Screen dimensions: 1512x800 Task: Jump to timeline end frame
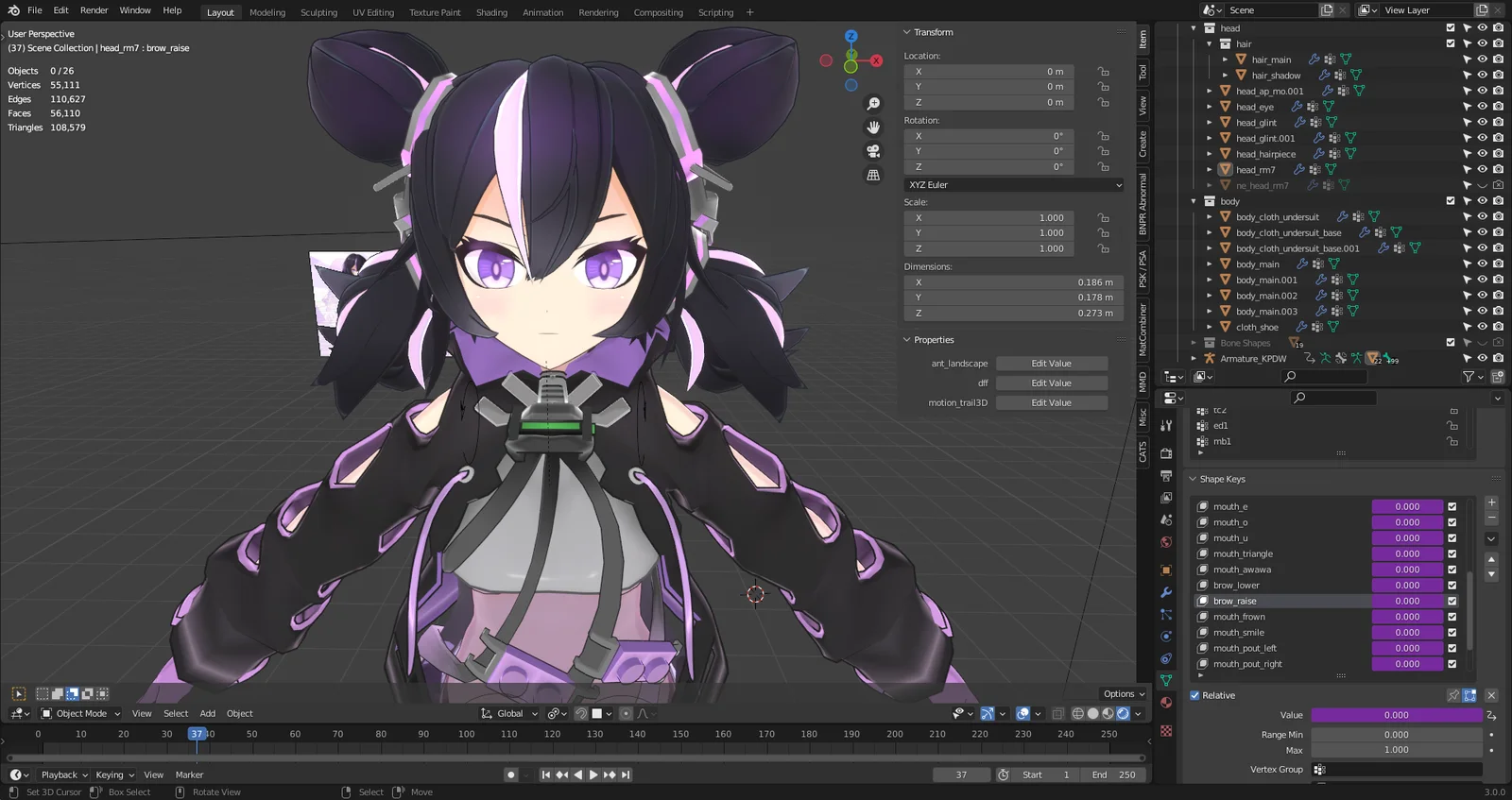click(626, 774)
